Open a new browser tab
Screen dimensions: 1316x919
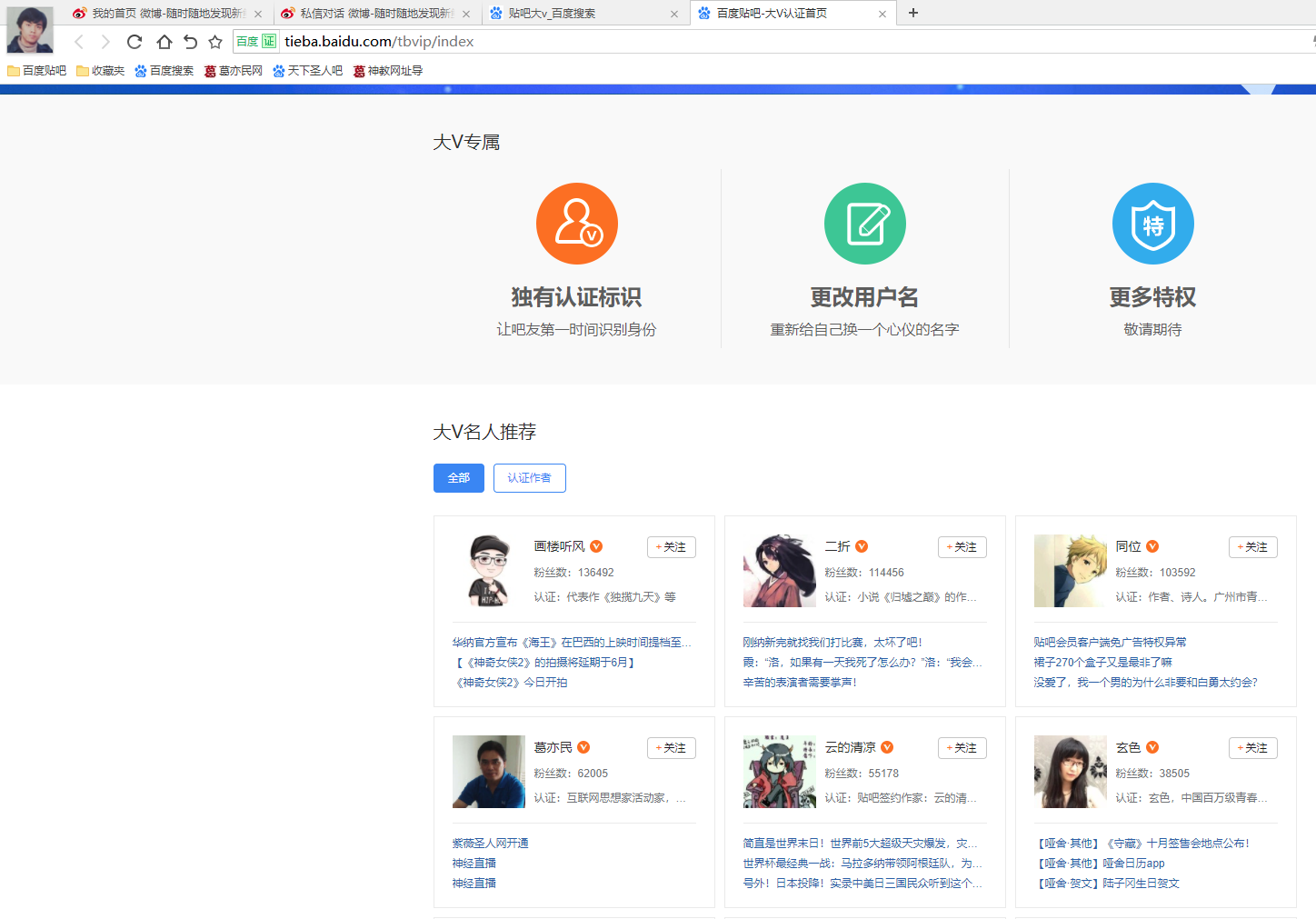pyautogui.click(x=913, y=13)
